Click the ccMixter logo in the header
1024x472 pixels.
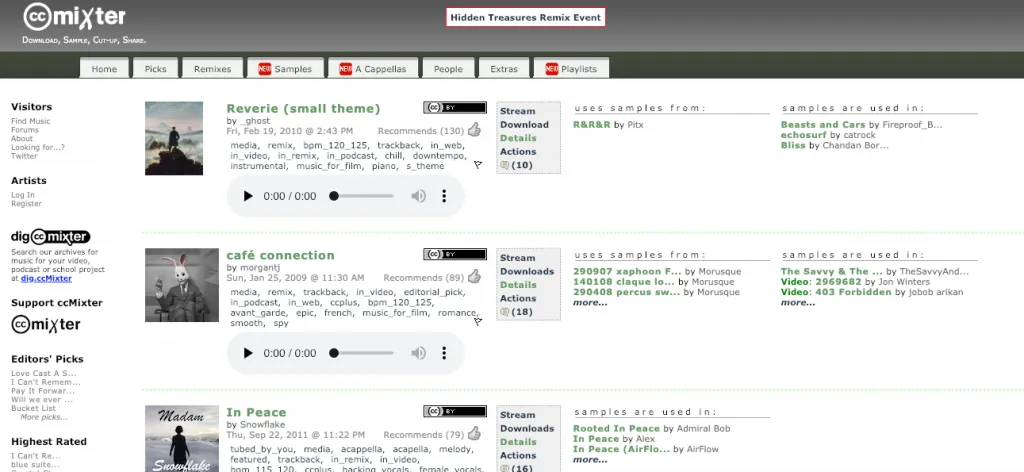(74, 17)
